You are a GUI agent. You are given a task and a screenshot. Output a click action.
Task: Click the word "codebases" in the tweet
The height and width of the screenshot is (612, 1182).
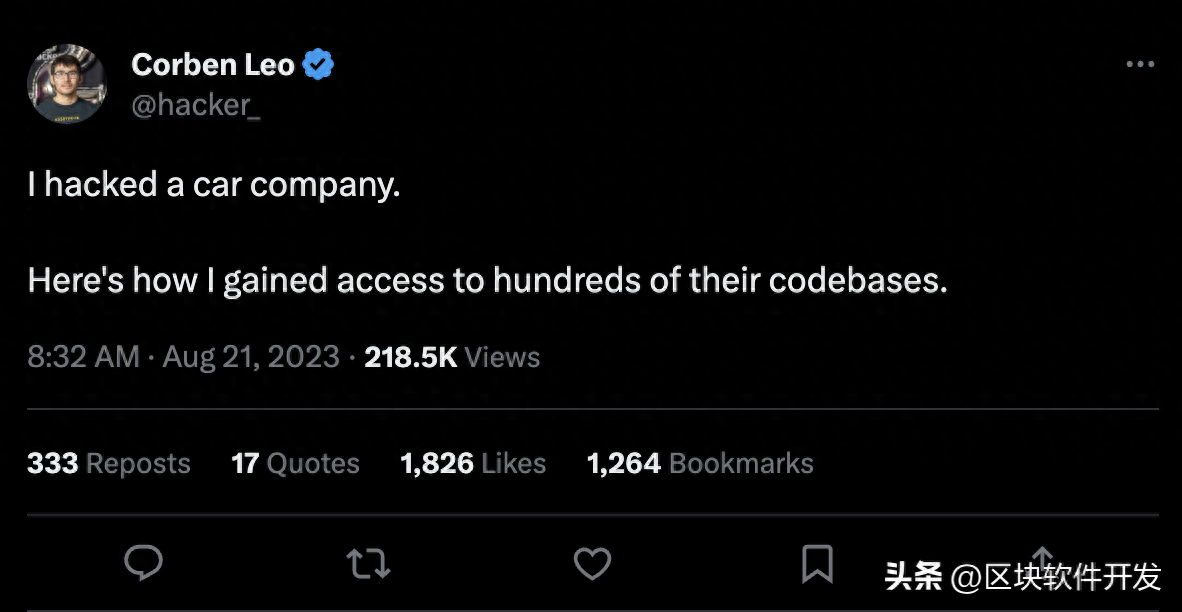856,281
